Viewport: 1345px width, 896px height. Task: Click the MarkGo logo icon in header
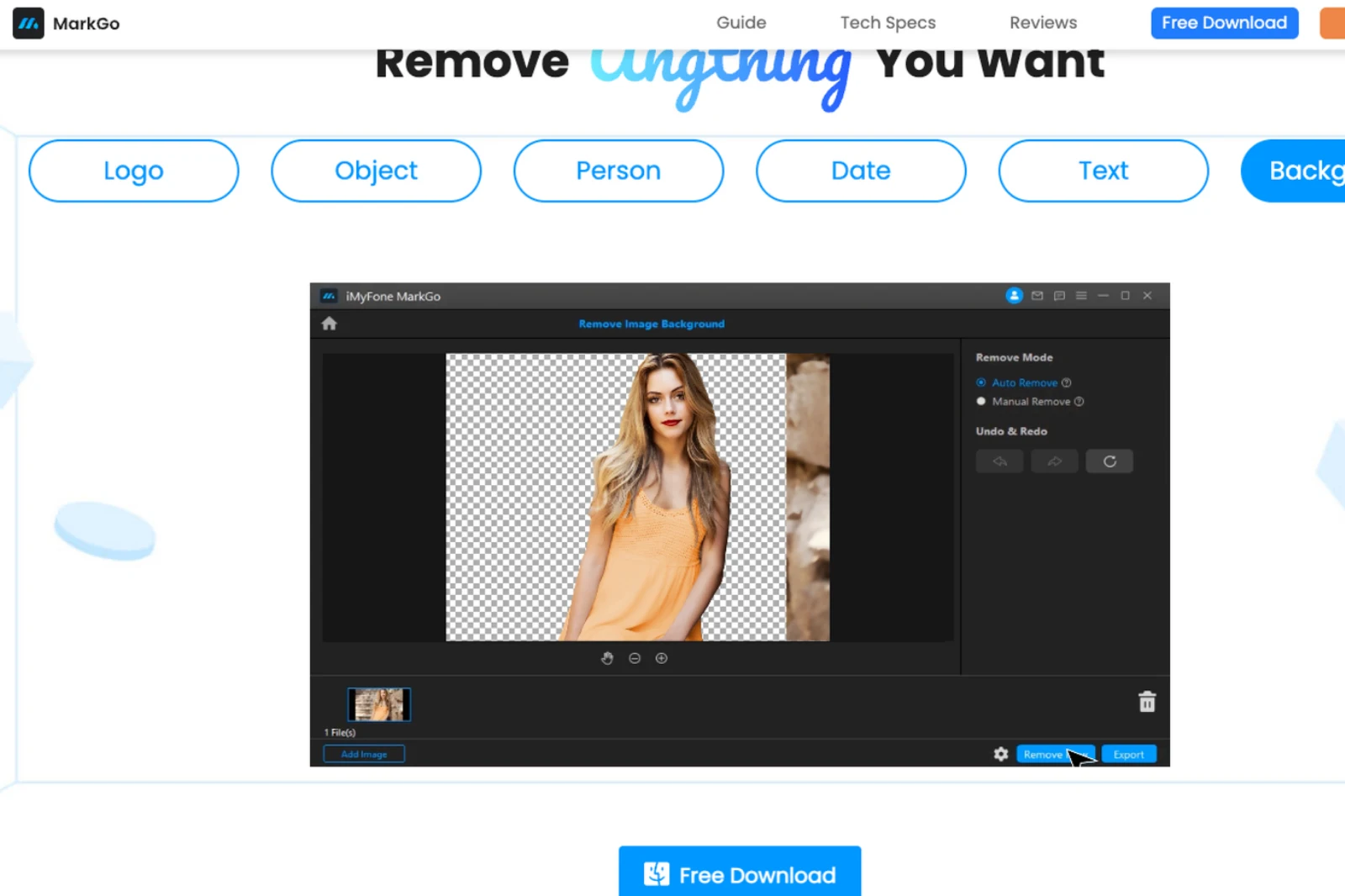[x=29, y=24]
